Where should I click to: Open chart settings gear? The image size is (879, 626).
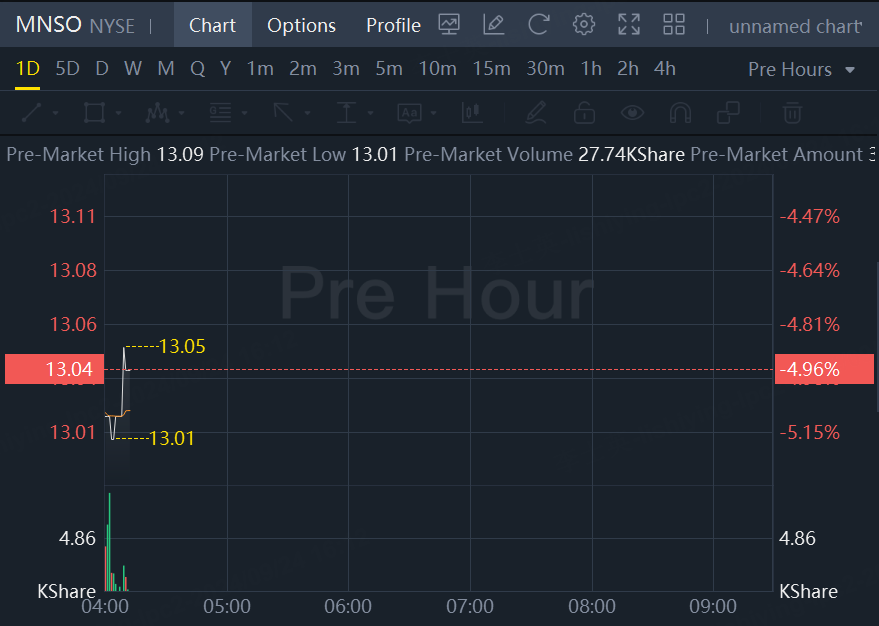[584, 25]
